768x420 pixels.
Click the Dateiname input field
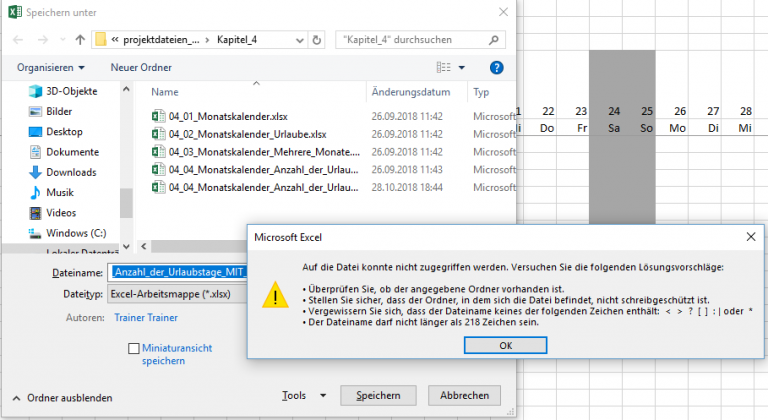point(177,272)
